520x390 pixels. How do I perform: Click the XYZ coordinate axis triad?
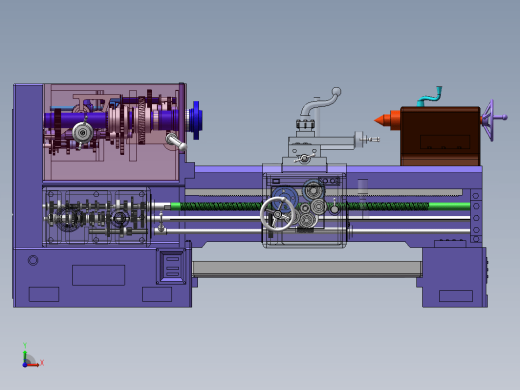click(32, 356)
